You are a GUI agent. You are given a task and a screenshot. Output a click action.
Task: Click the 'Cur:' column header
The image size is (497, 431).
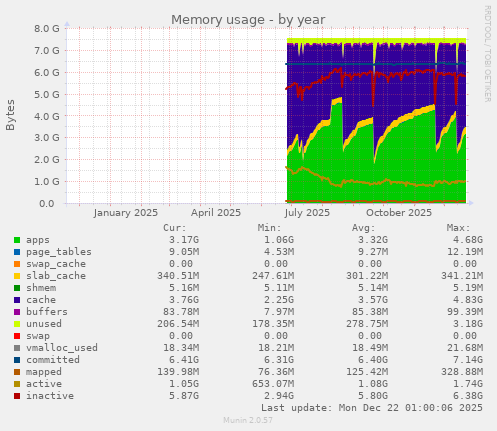click(x=175, y=228)
